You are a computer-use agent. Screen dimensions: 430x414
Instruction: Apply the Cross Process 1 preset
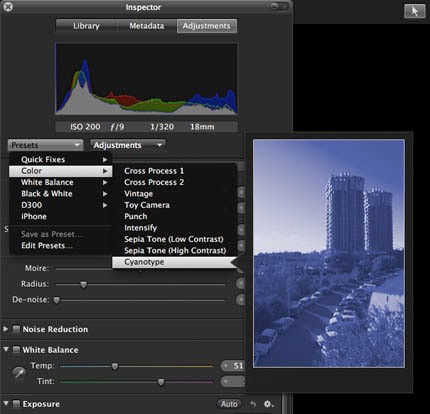click(174, 171)
